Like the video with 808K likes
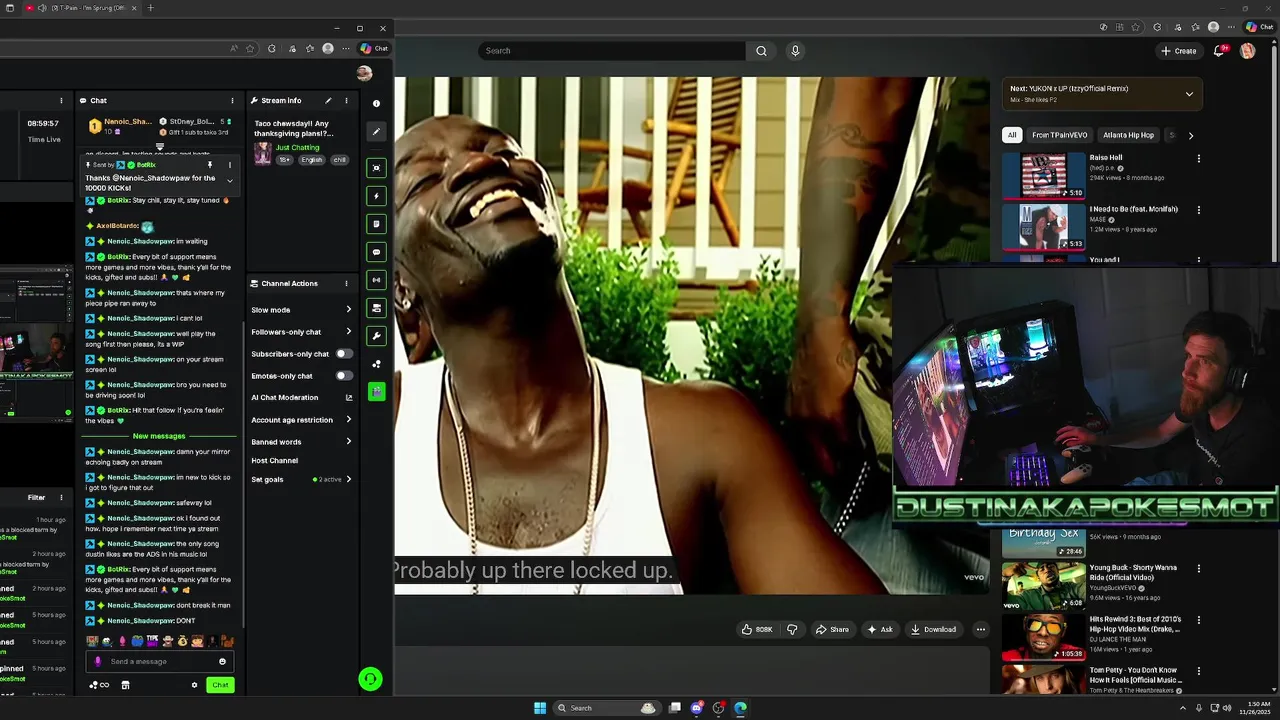 coord(758,629)
